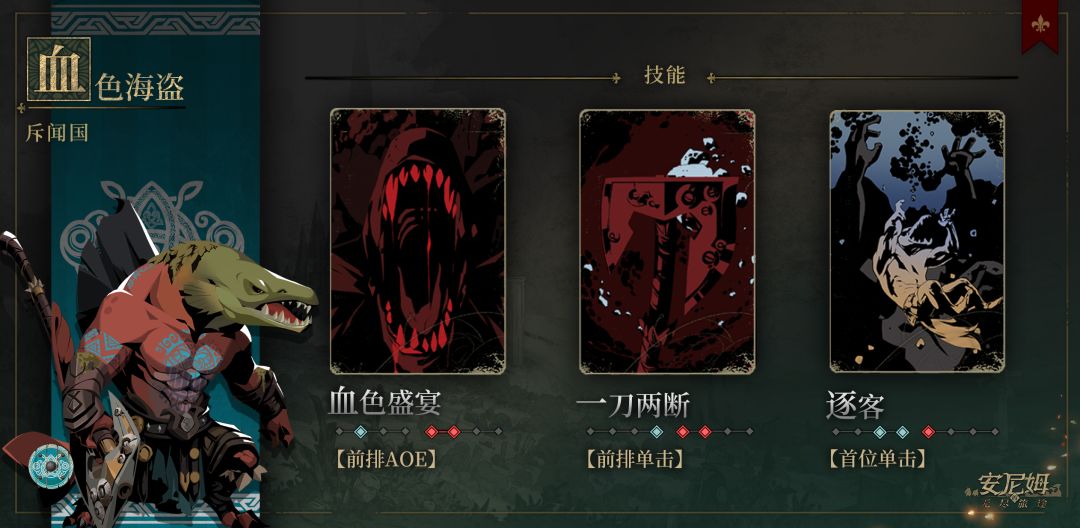Click the round teal shield icon
The image size is (1080, 528).
pos(50,467)
